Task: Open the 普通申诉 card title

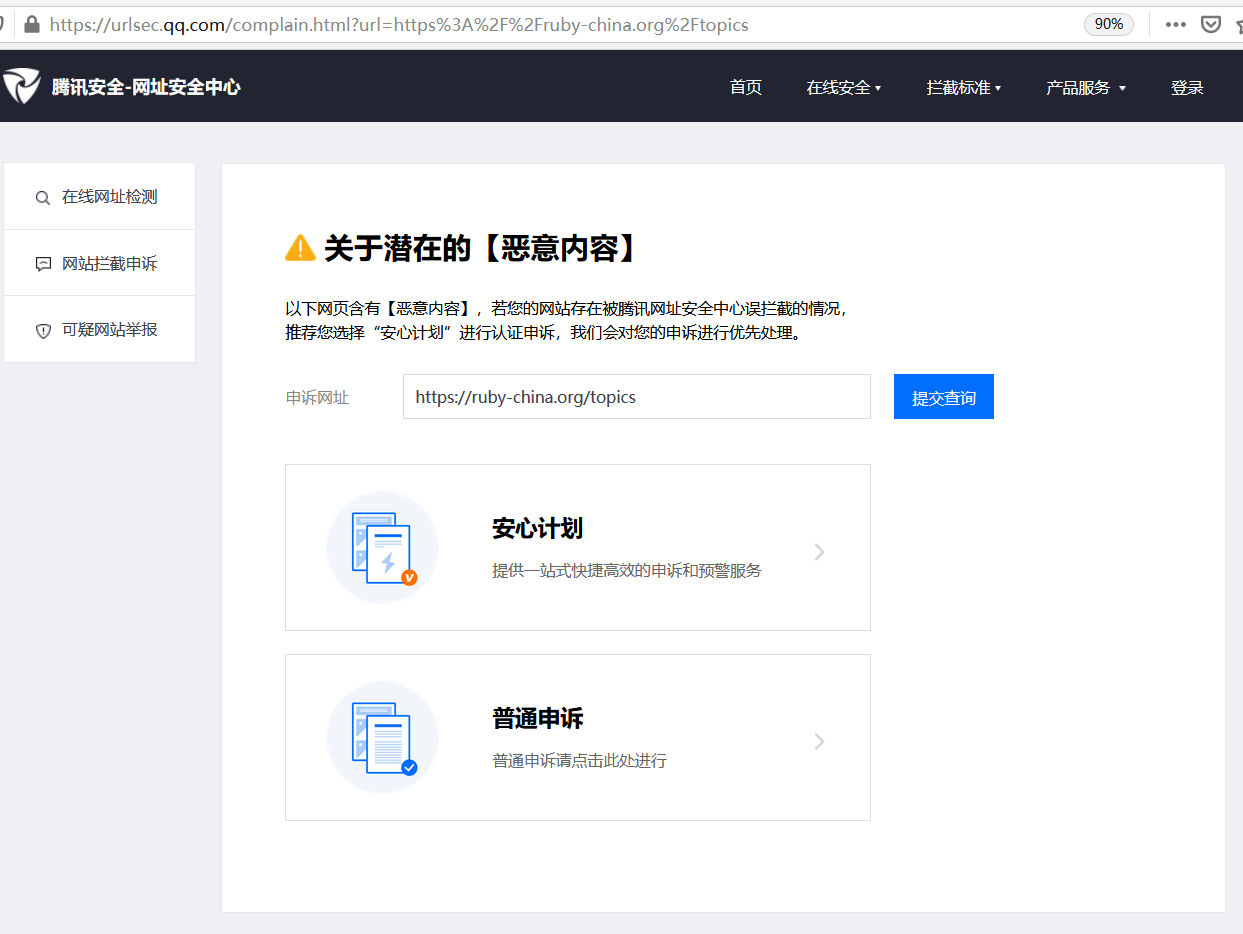Action: click(538, 719)
